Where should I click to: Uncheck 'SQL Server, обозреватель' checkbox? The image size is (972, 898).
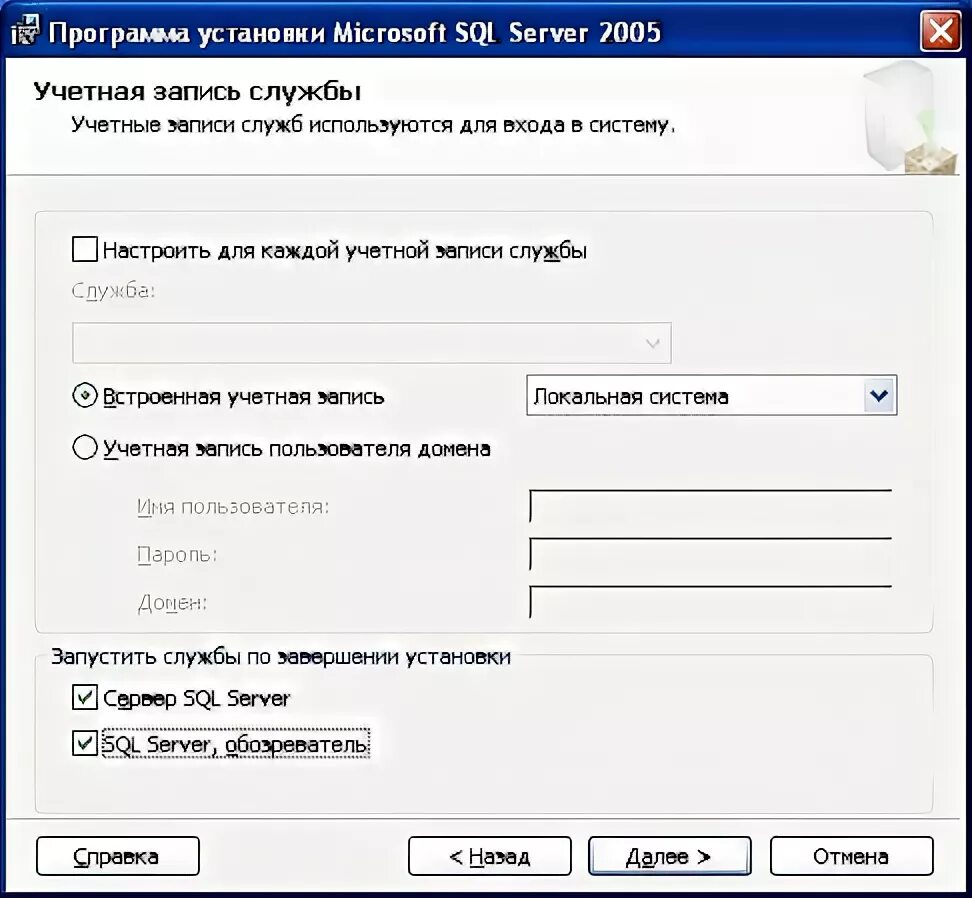click(x=85, y=742)
